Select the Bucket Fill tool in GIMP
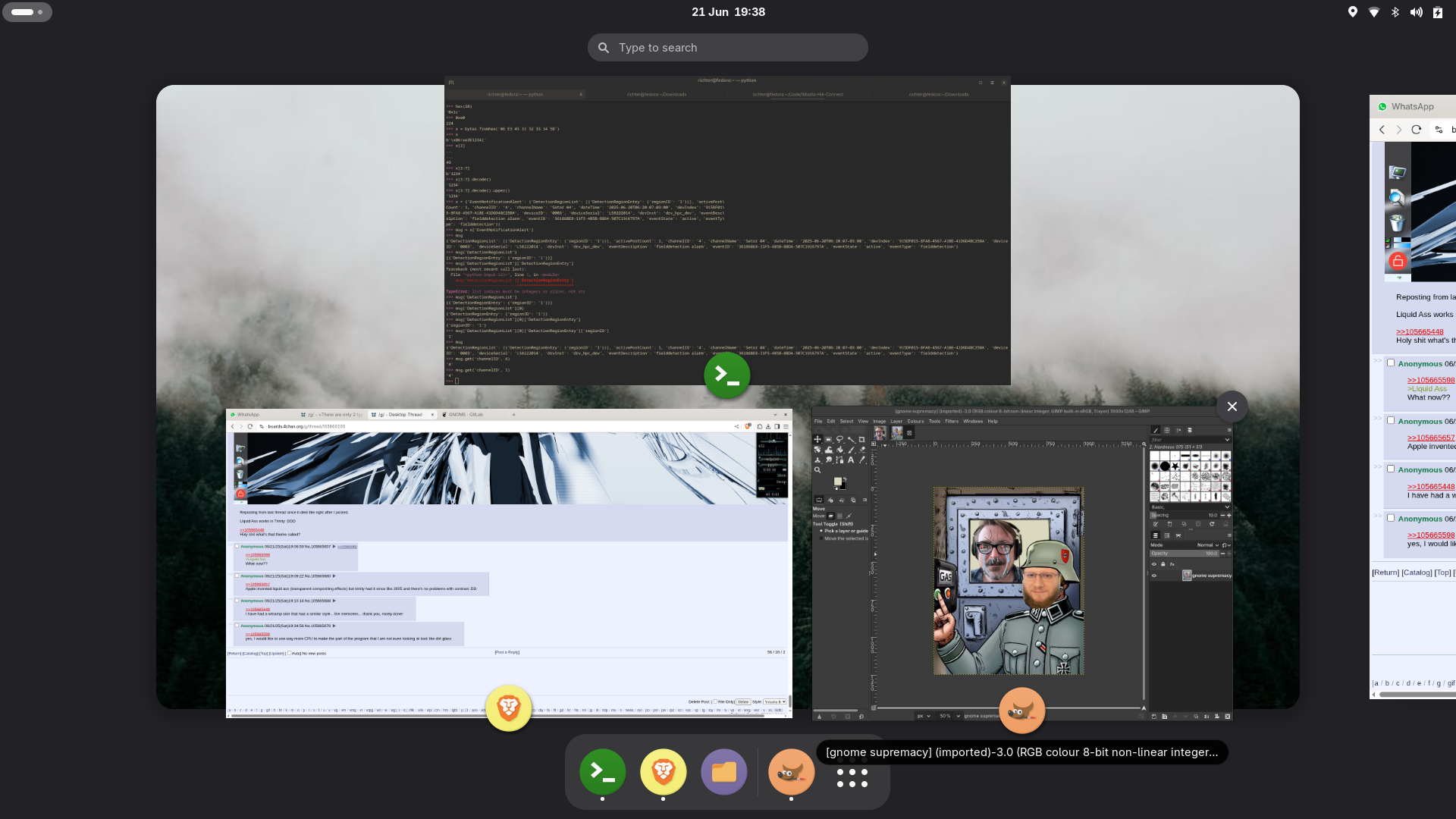 [x=840, y=450]
